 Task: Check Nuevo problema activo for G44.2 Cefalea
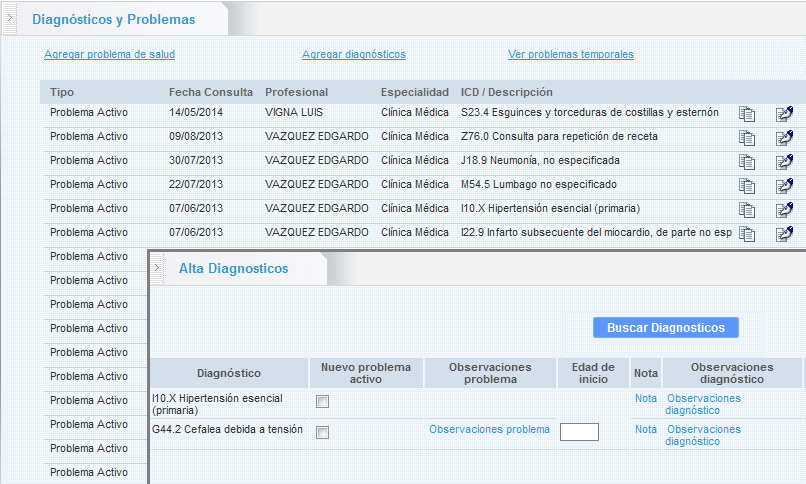pyautogui.click(x=322, y=432)
